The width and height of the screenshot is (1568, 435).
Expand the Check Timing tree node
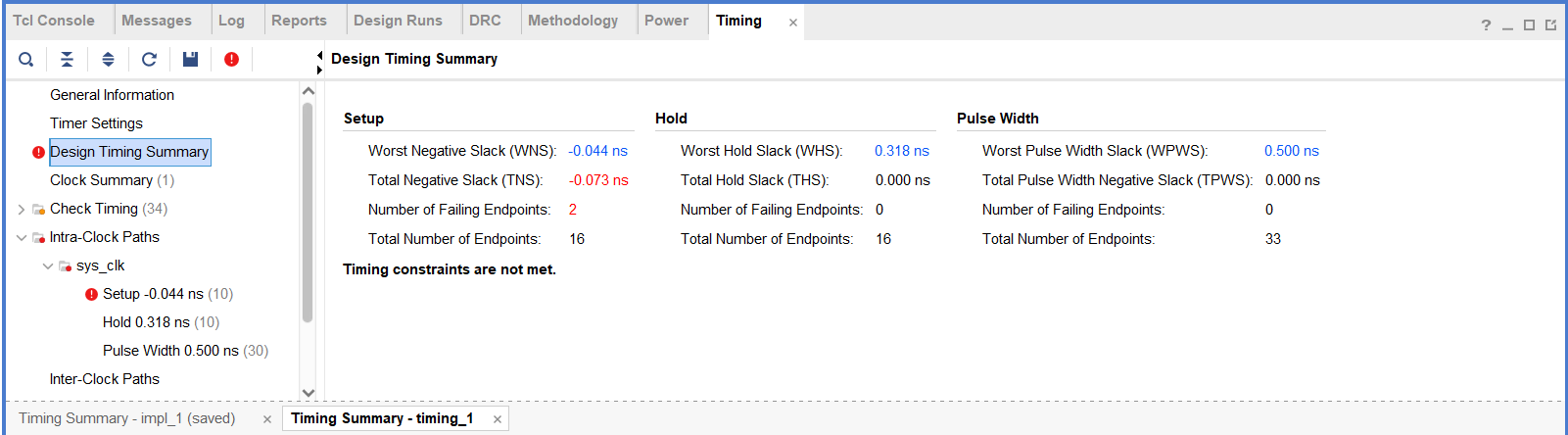point(22,209)
